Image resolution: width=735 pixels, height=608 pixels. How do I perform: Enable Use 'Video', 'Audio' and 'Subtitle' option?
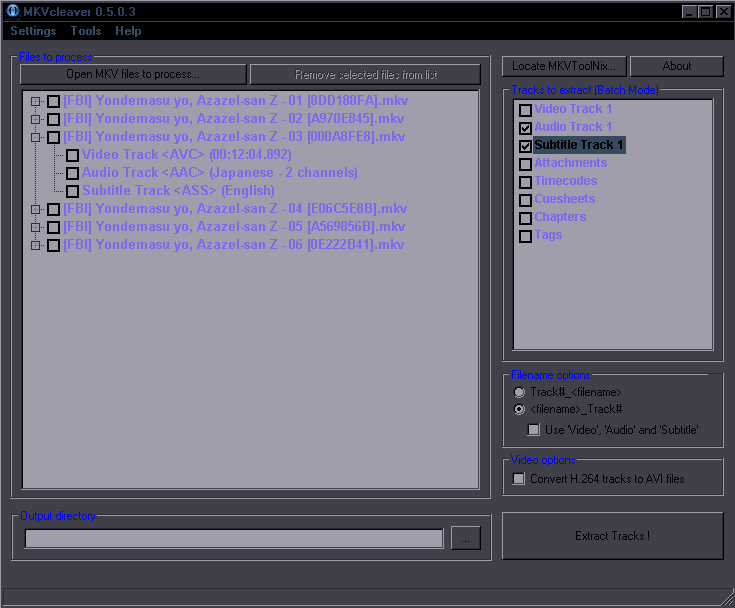533,430
